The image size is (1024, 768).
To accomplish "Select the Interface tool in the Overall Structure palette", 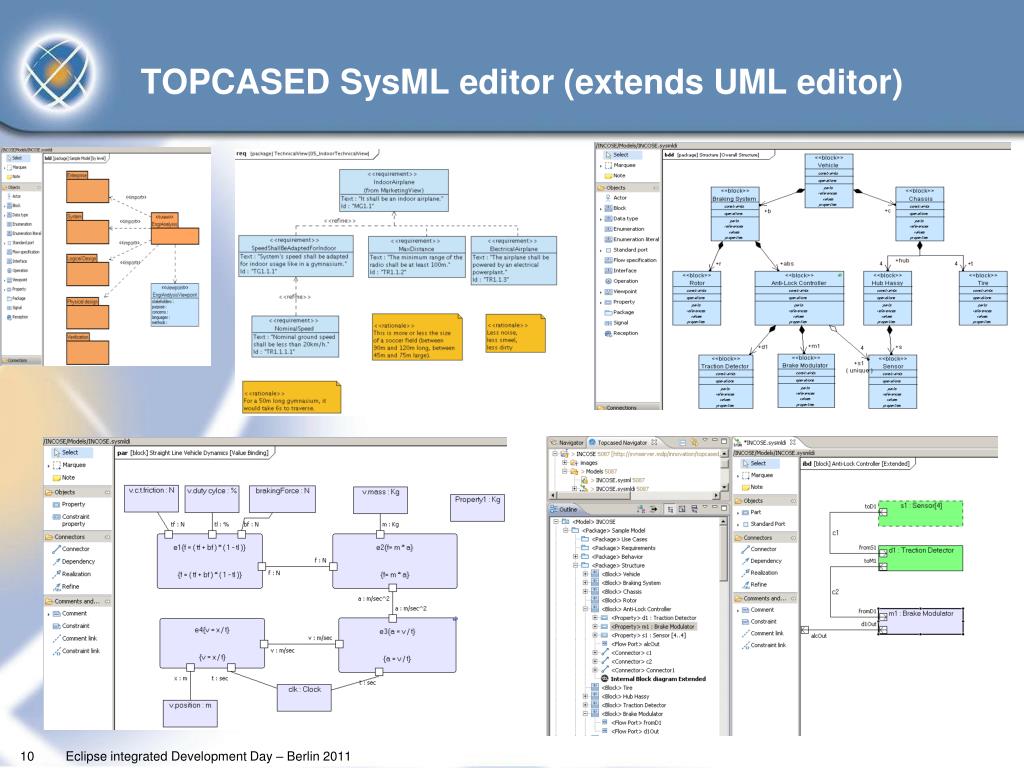I will [620, 270].
